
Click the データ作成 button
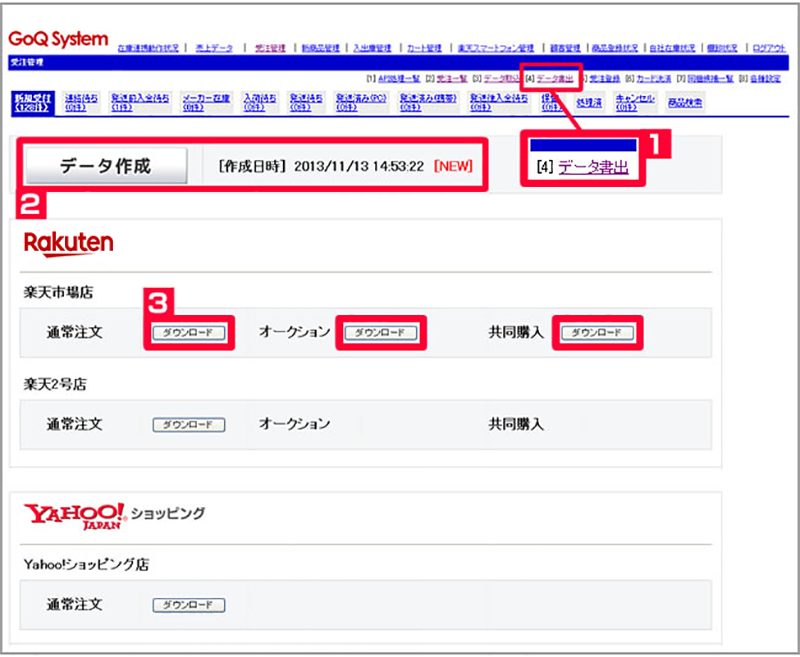106,166
